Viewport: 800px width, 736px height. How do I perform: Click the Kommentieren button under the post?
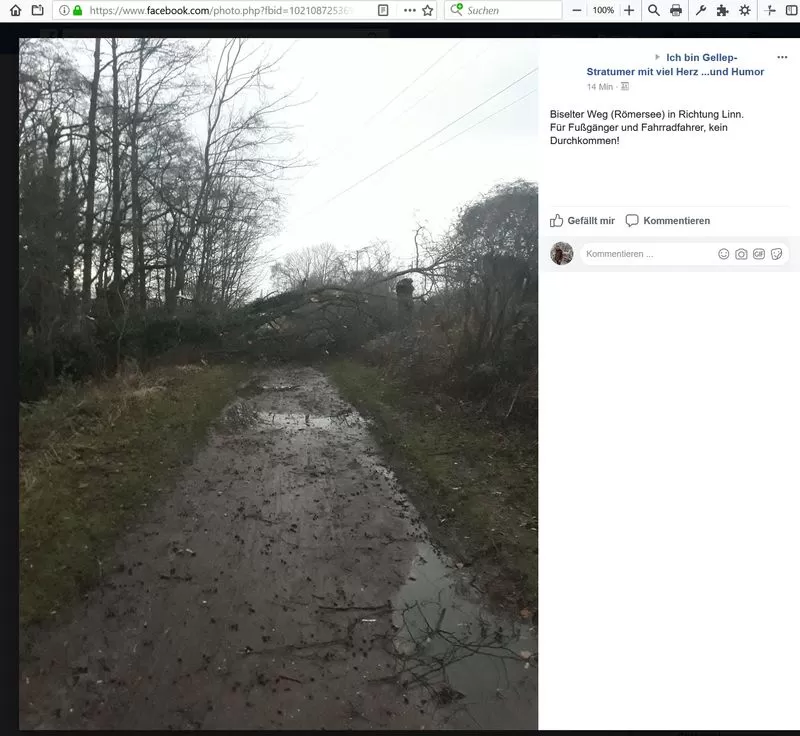click(x=667, y=221)
